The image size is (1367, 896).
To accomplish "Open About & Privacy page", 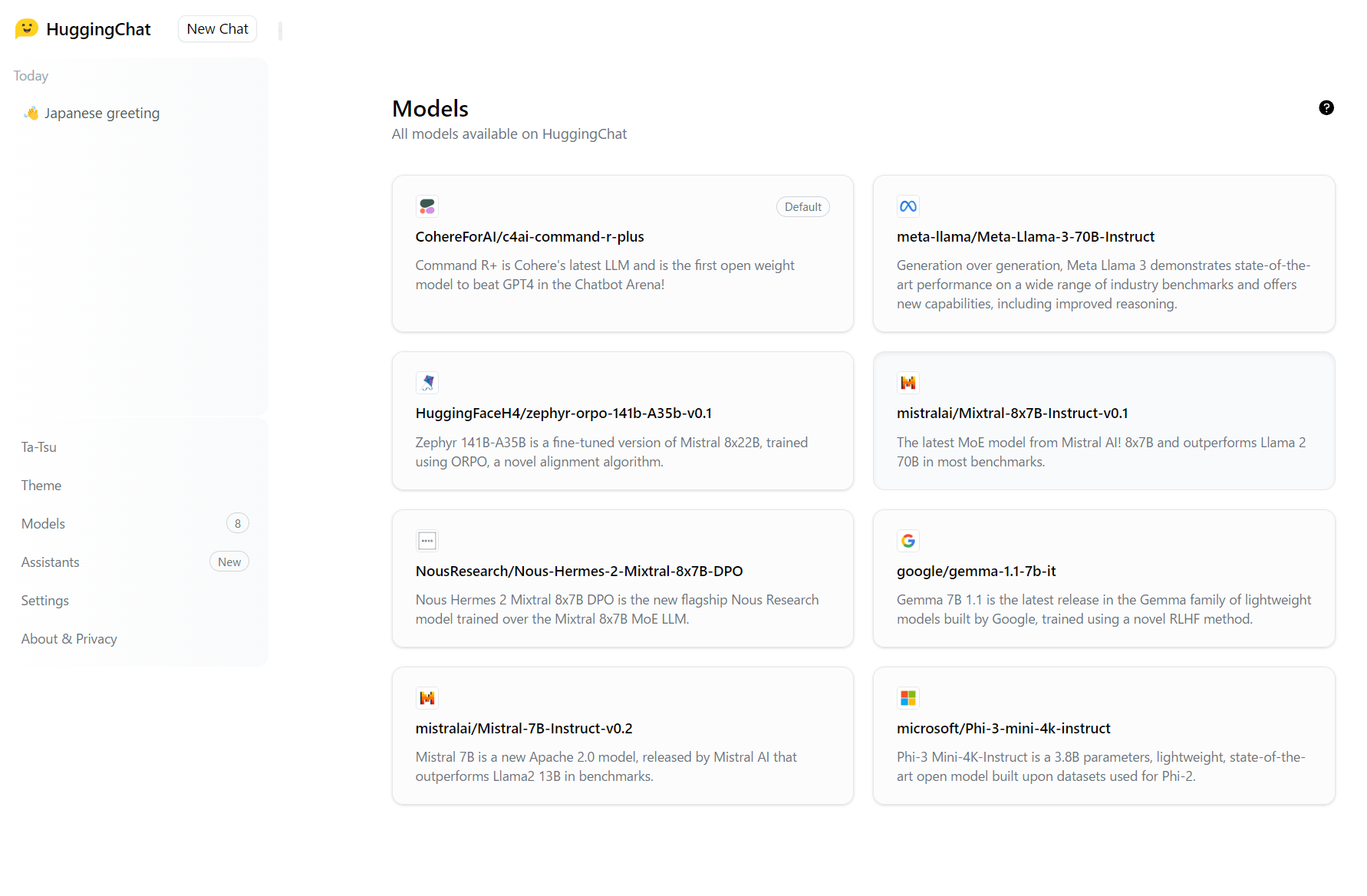I will [69, 638].
